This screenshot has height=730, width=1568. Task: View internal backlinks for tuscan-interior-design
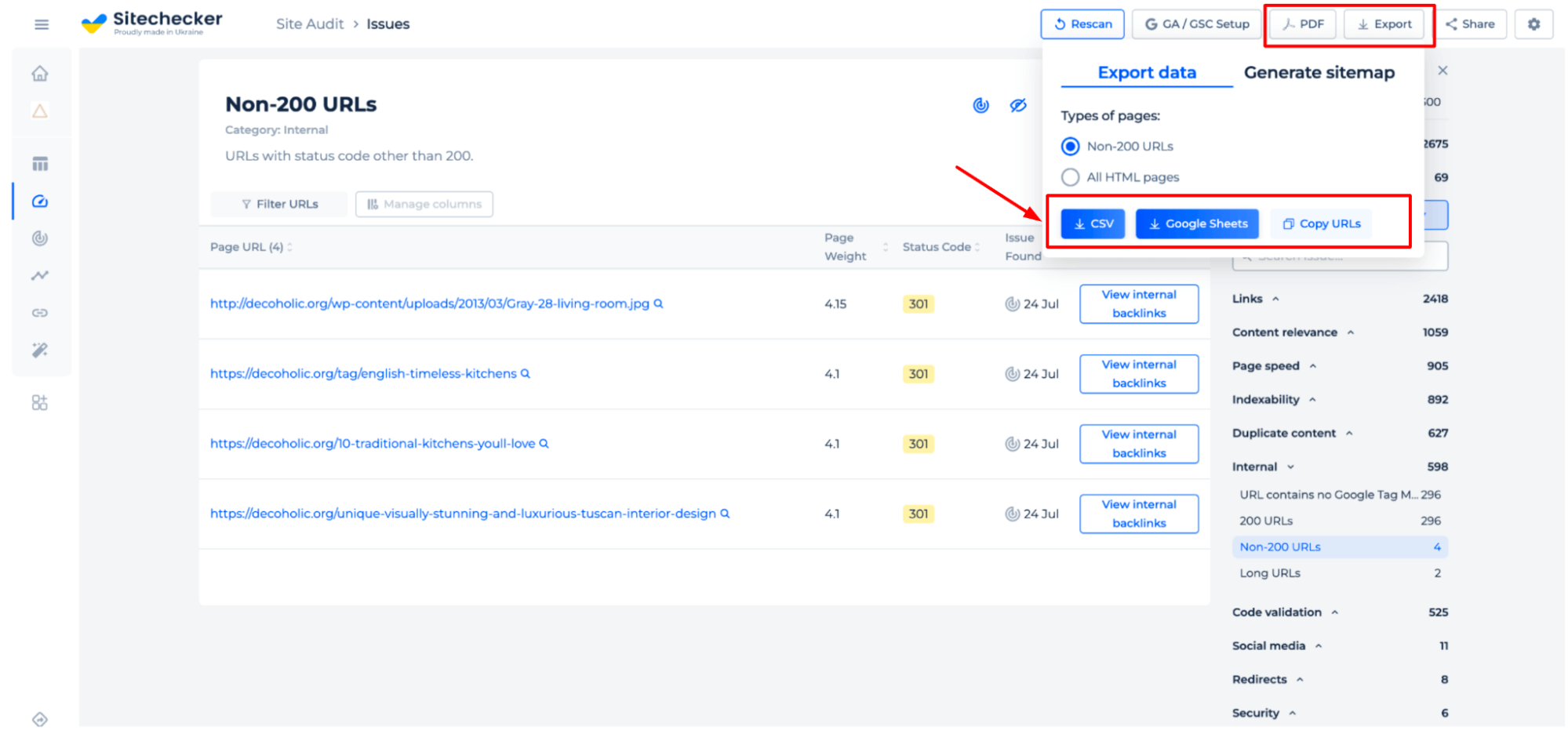(1139, 514)
